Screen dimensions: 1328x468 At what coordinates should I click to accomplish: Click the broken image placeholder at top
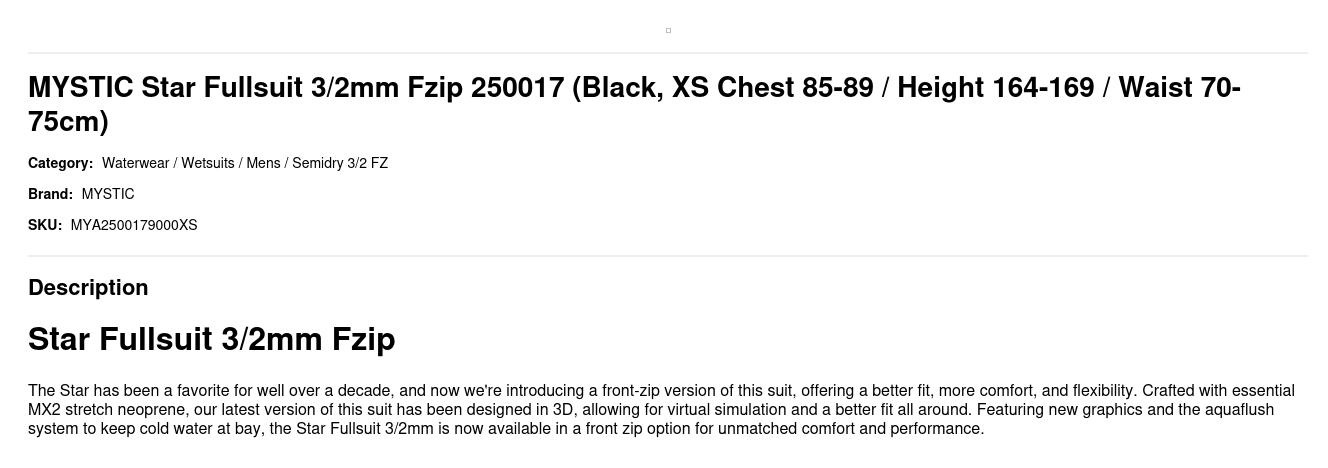(x=668, y=30)
